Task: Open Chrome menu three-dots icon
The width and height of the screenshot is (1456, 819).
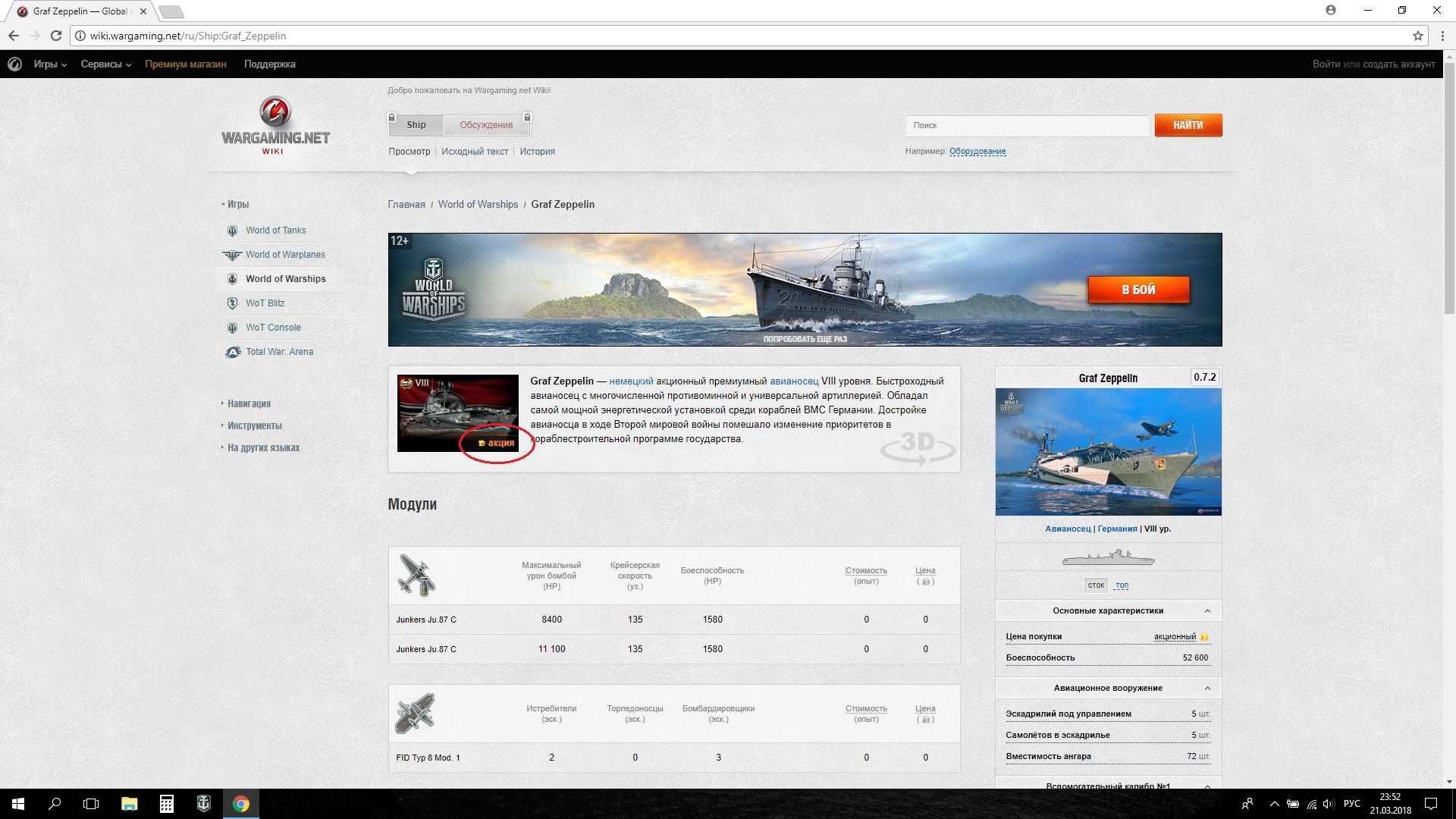Action: tap(1442, 36)
